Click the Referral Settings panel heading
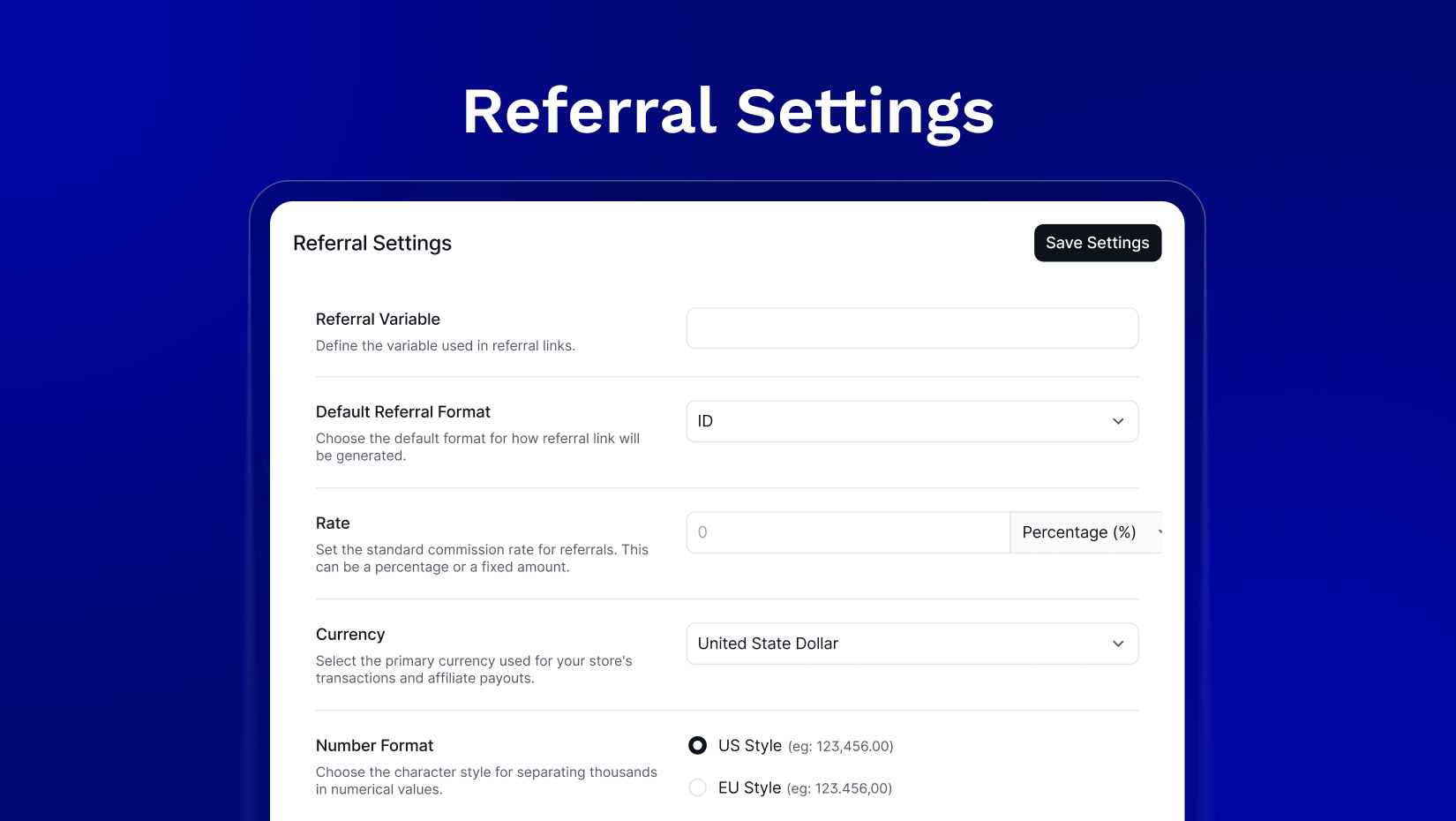 pyautogui.click(x=372, y=244)
